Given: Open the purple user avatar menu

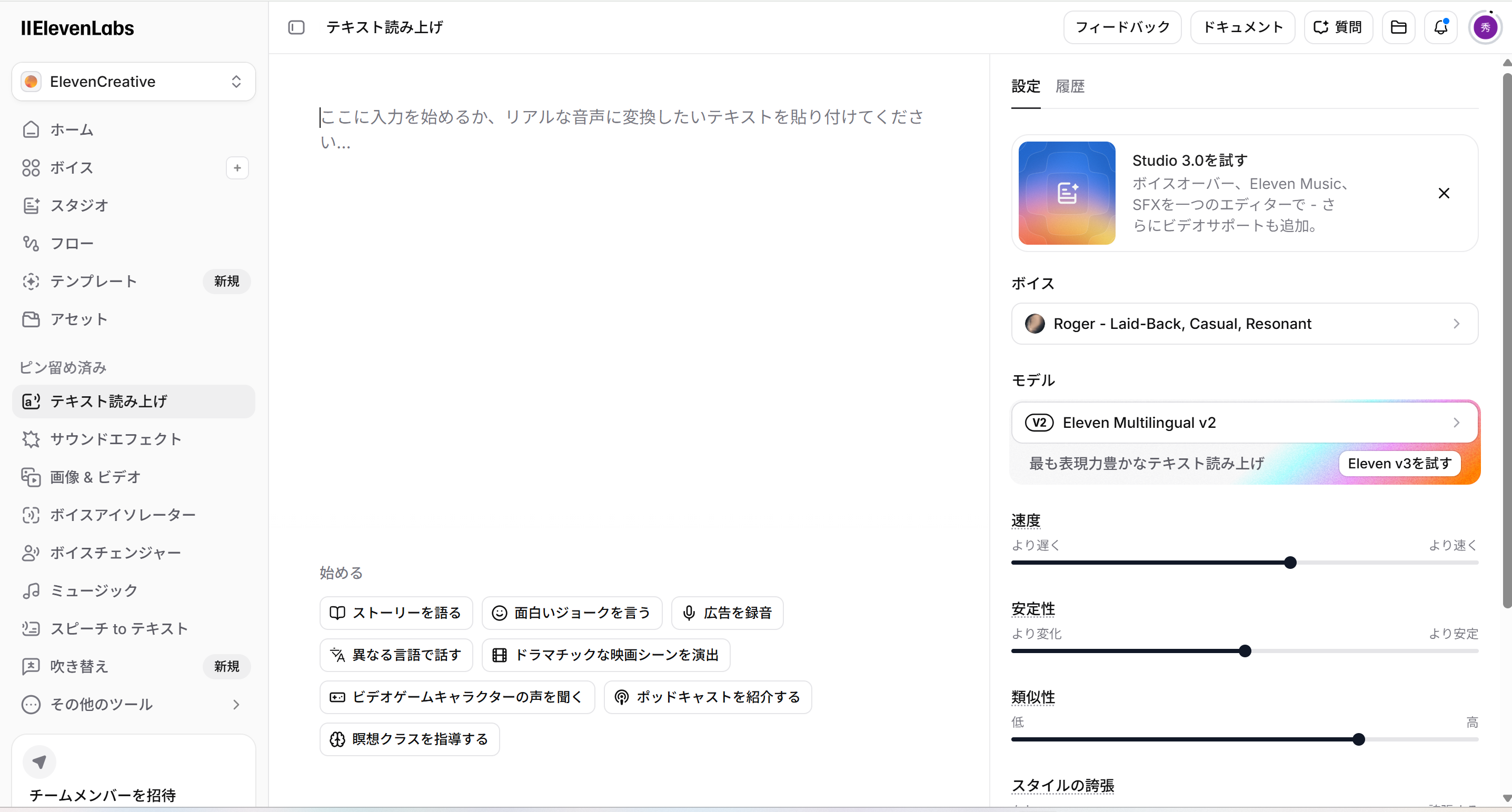Looking at the screenshot, I should pos(1485,27).
